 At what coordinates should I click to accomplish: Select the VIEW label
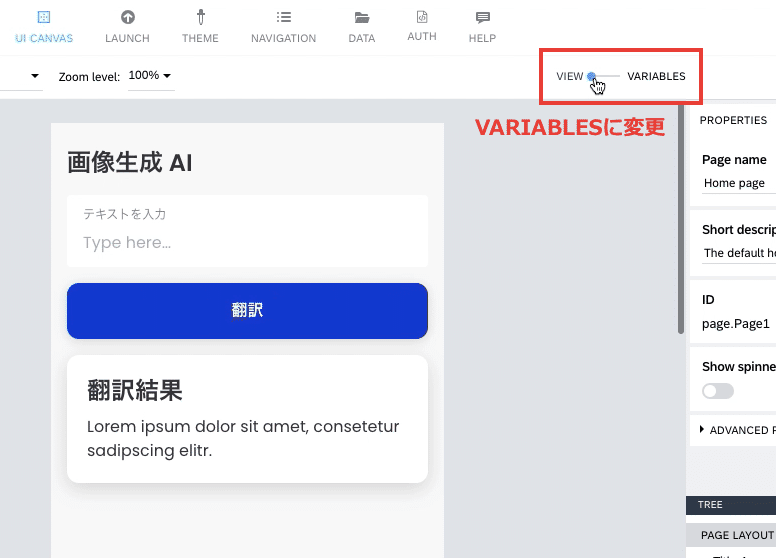(x=570, y=76)
